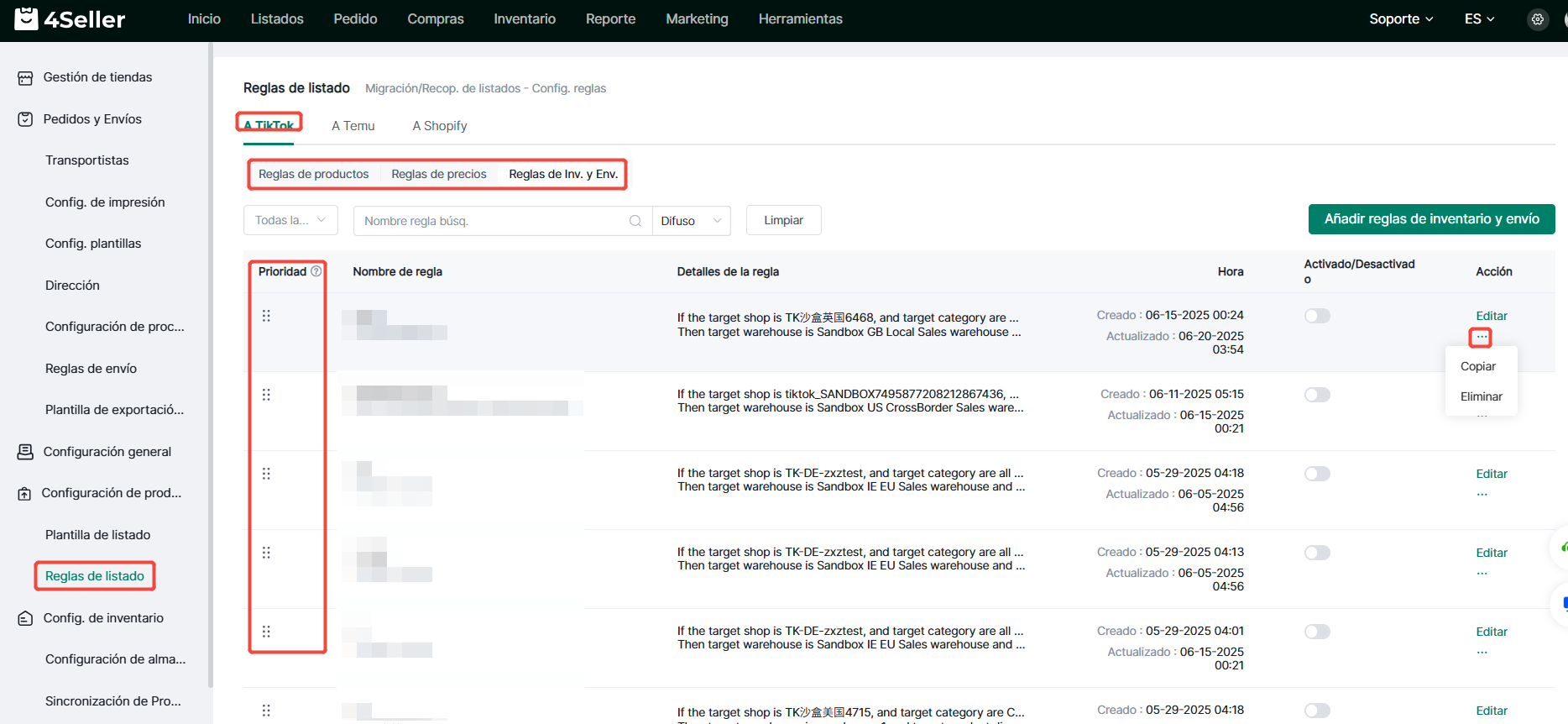
Task: Open the Listados top menu
Action: tap(277, 18)
